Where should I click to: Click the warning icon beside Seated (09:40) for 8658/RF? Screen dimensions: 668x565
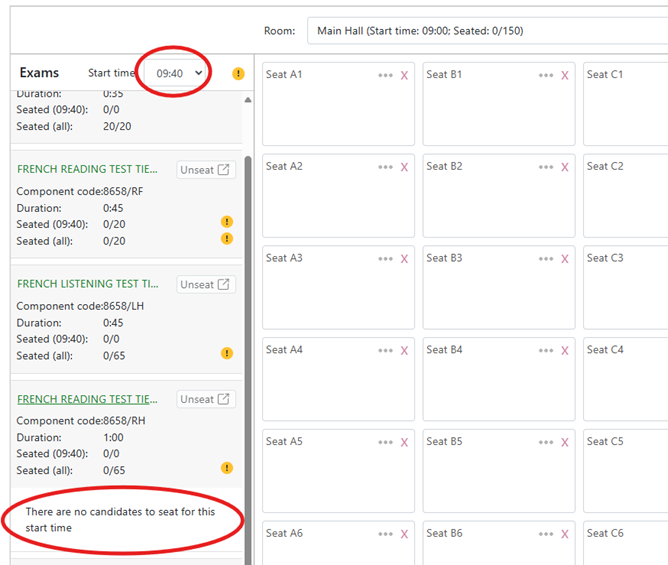coord(227,222)
